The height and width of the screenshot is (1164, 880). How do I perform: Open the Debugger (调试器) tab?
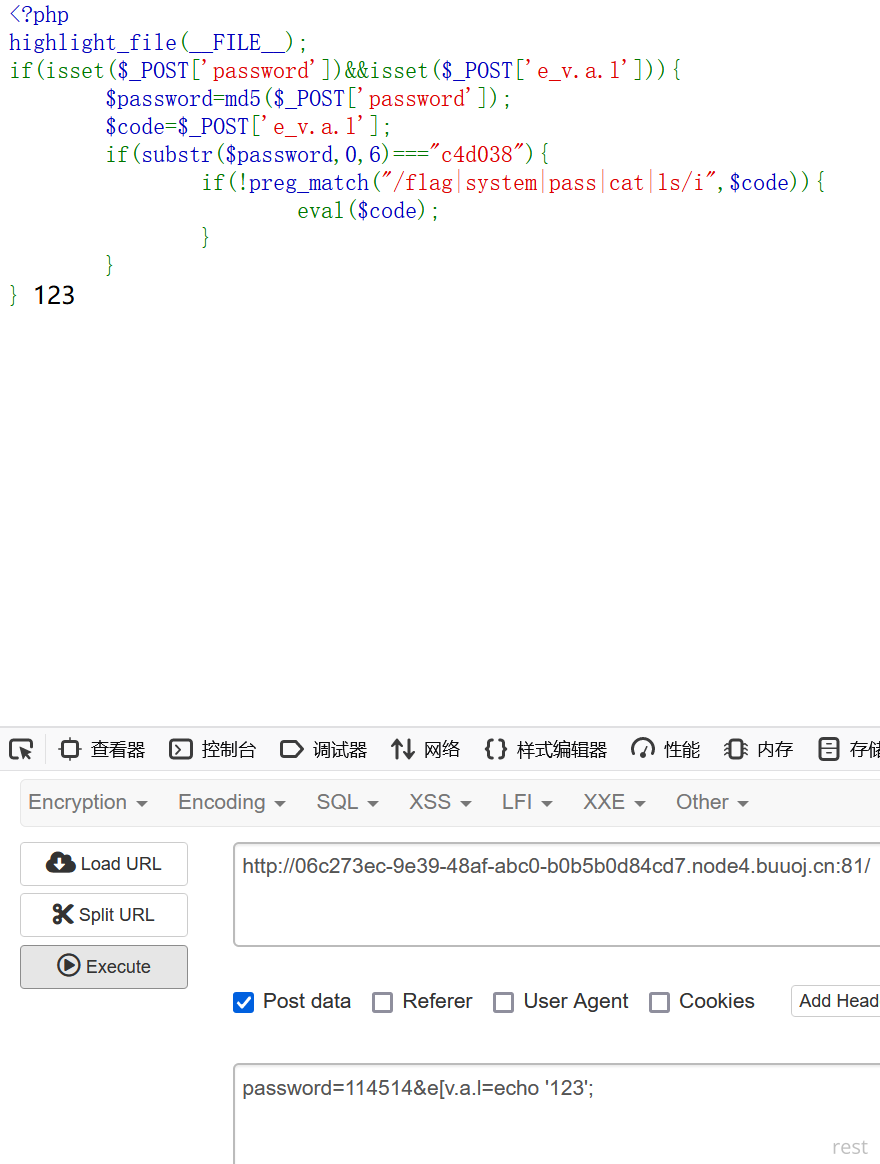point(323,749)
